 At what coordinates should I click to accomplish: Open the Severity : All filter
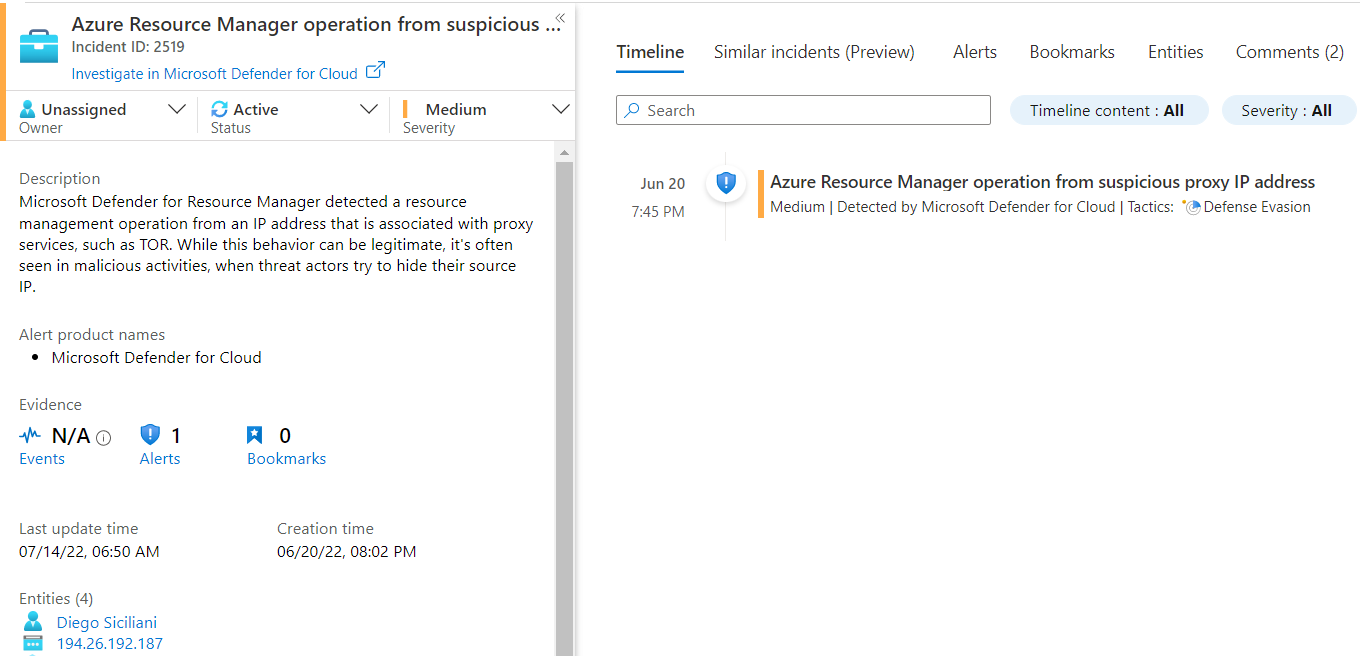tap(1289, 110)
